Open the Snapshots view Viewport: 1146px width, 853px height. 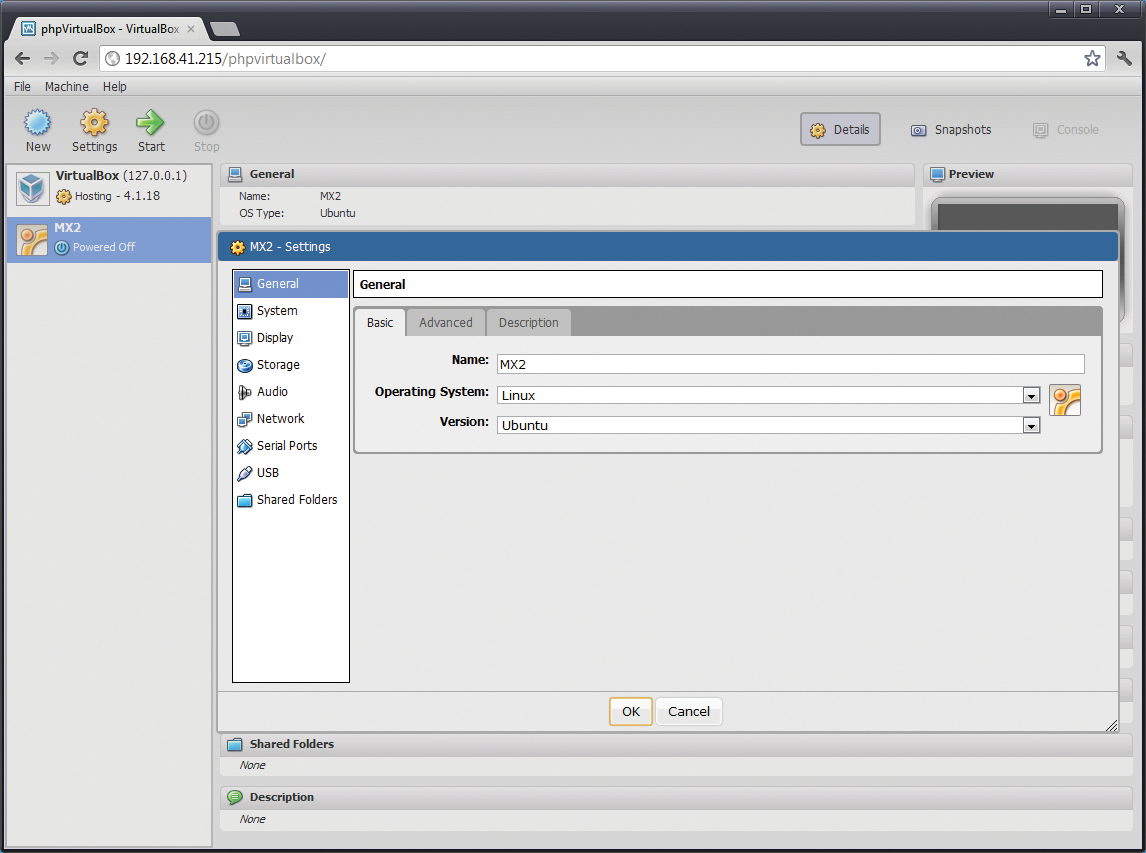[950, 129]
